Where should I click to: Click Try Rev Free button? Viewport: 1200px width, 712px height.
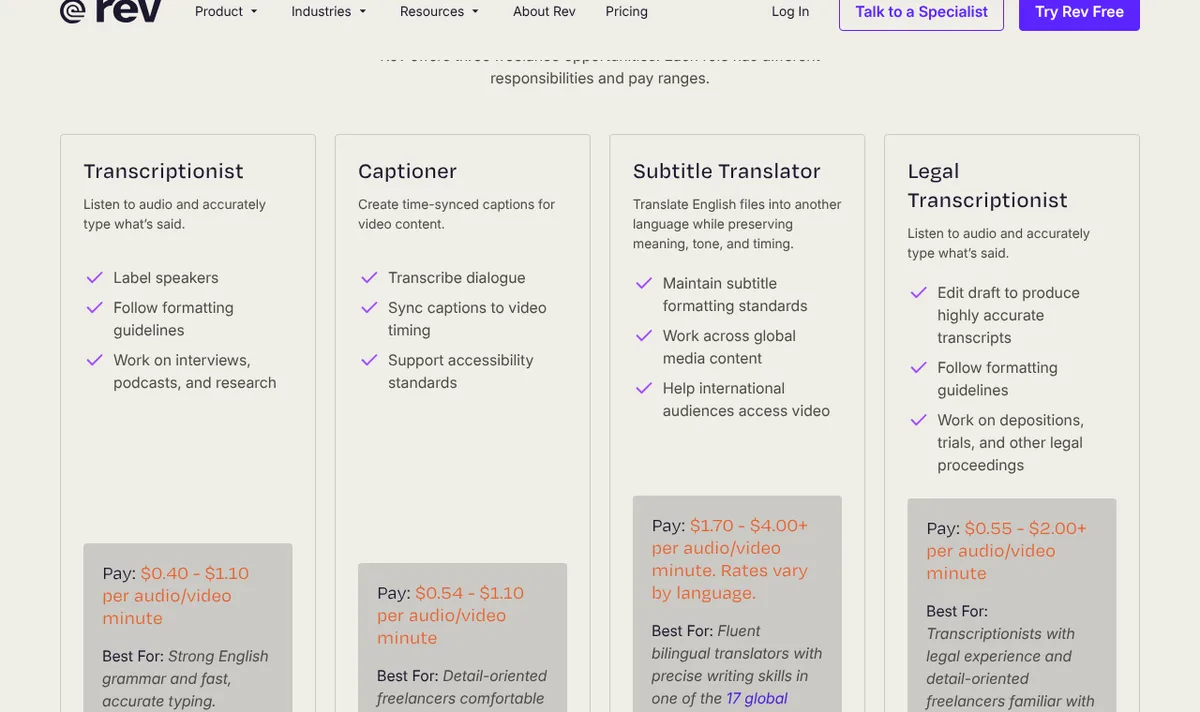1079,13
